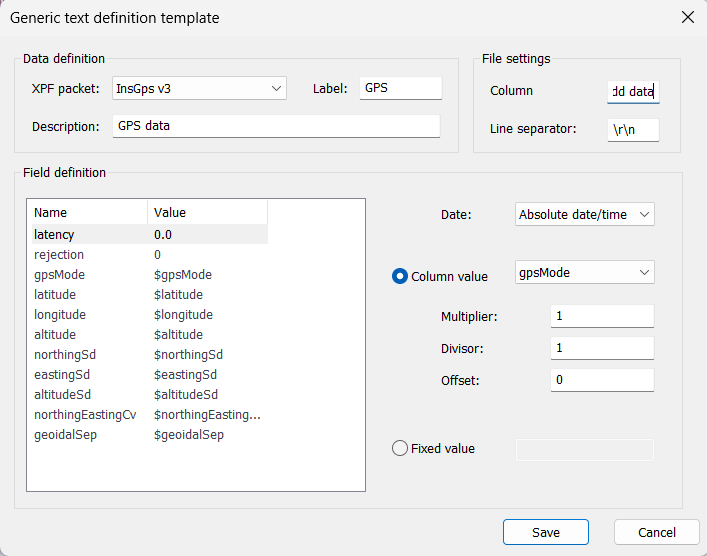707x556 pixels.
Task: Edit the Line separator field
Action: click(x=633, y=129)
